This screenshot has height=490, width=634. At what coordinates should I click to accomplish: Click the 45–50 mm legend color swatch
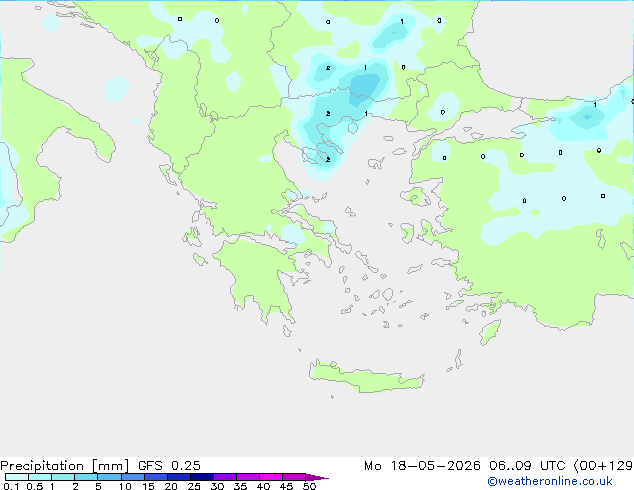(x=294, y=477)
